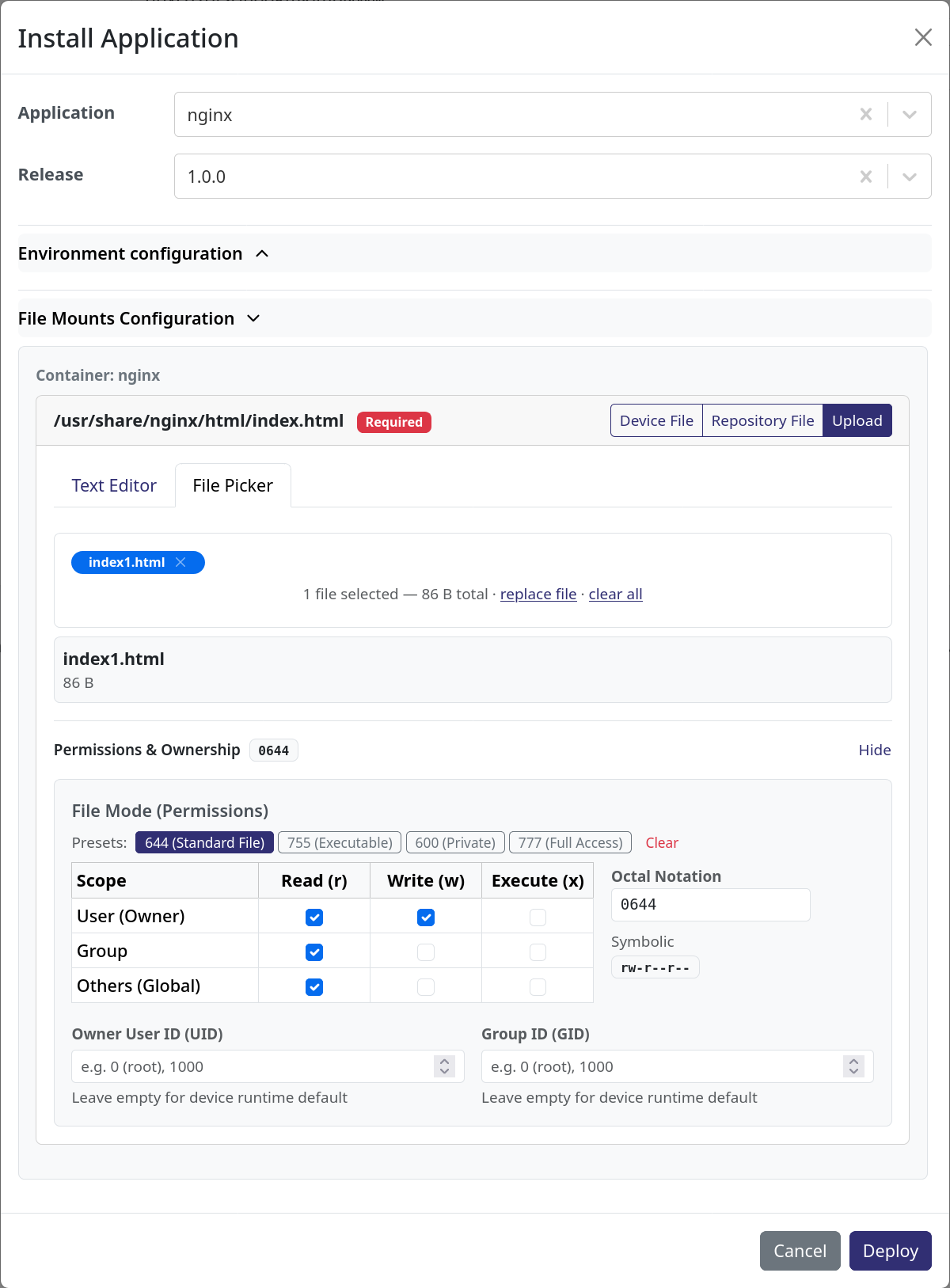Toggle User (Owner) write permission

click(x=426, y=918)
